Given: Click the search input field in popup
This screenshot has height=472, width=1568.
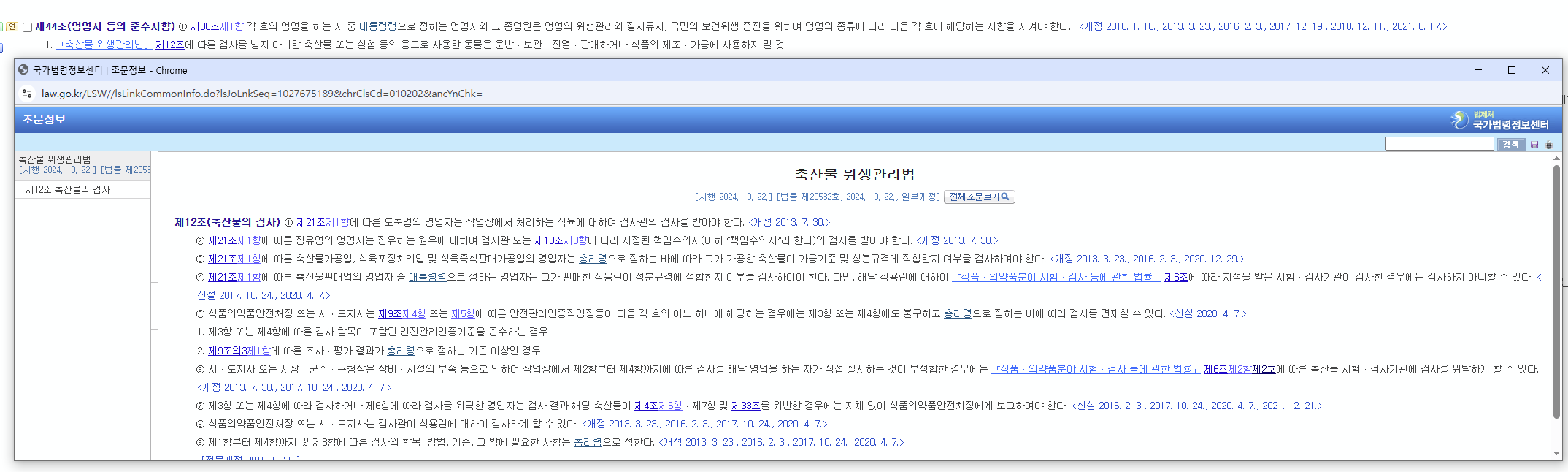Looking at the screenshot, I should click(1439, 144).
